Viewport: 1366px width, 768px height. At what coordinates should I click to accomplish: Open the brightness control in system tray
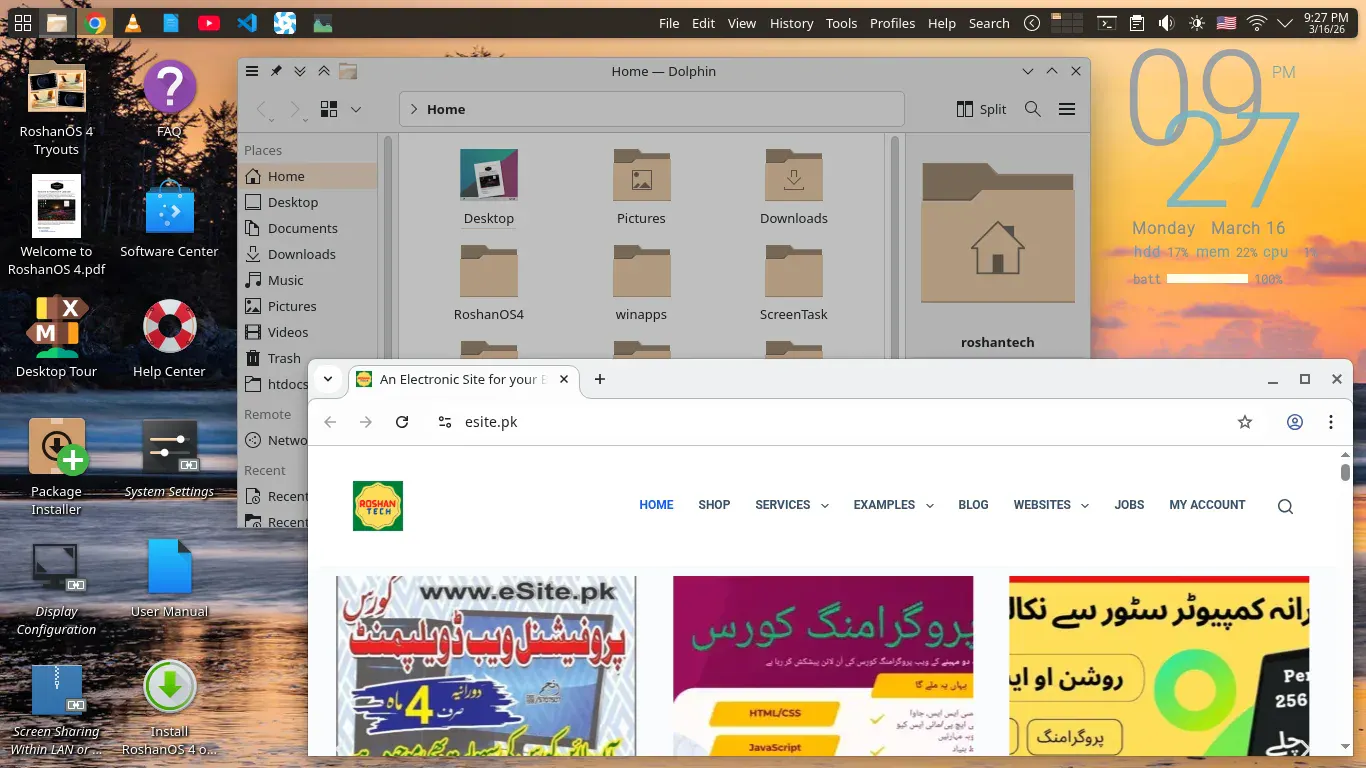click(1197, 23)
